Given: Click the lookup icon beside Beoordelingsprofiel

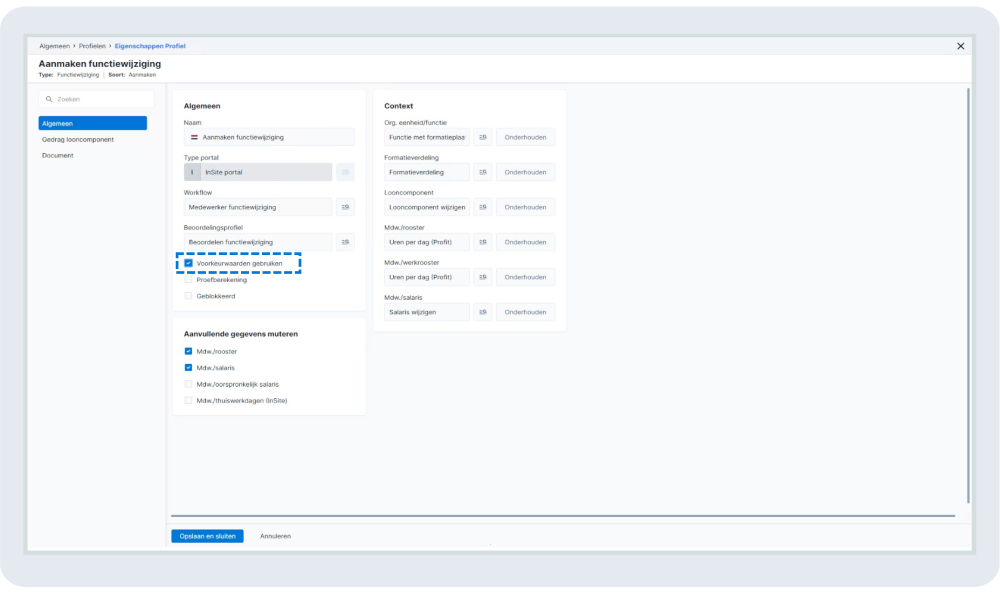Looking at the screenshot, I should 345,242.
